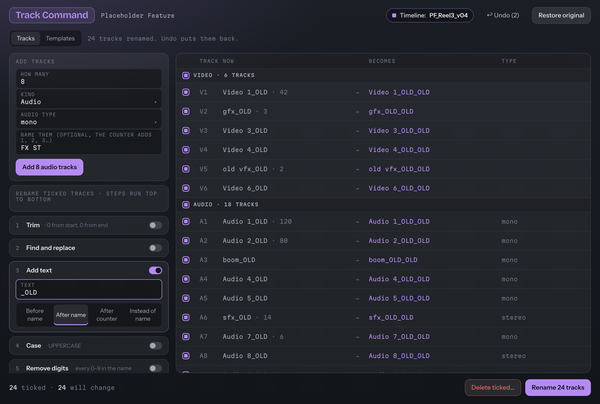Click the How many input field
Image resolution: width=600 pixels, height=404 pixels.
89,78
